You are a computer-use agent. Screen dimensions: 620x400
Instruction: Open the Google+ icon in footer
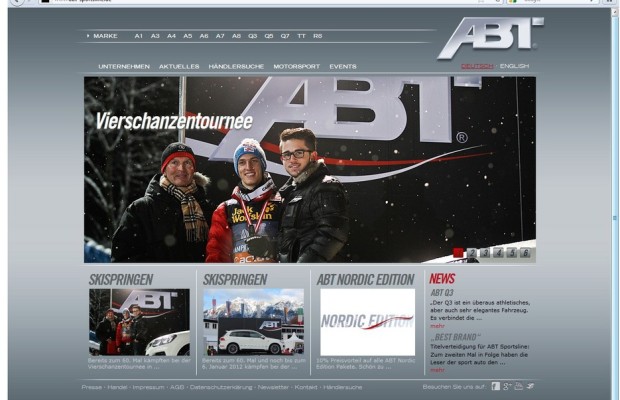[x=507, y=386]
